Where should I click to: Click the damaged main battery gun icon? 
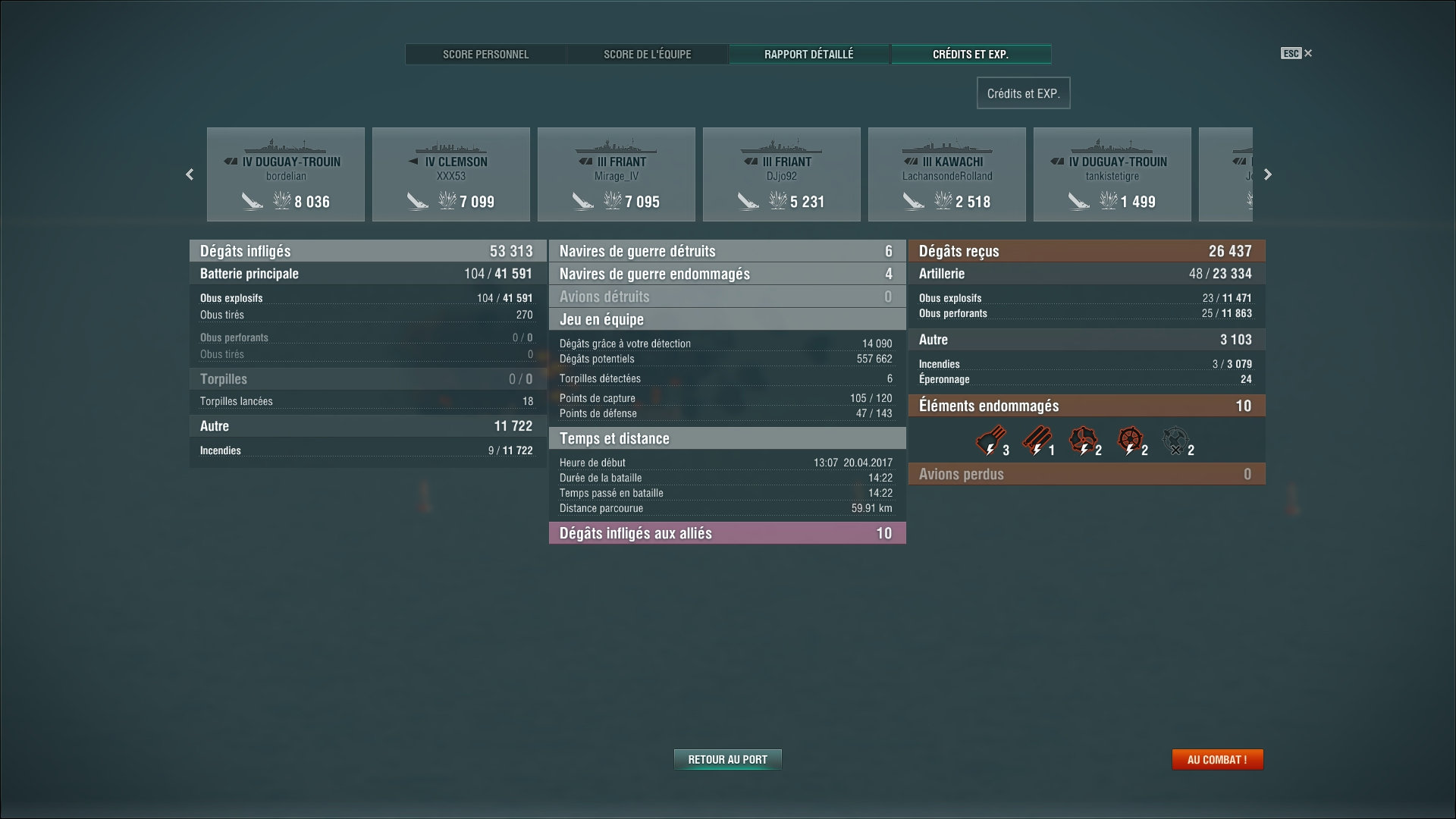[x=990, y=441]
